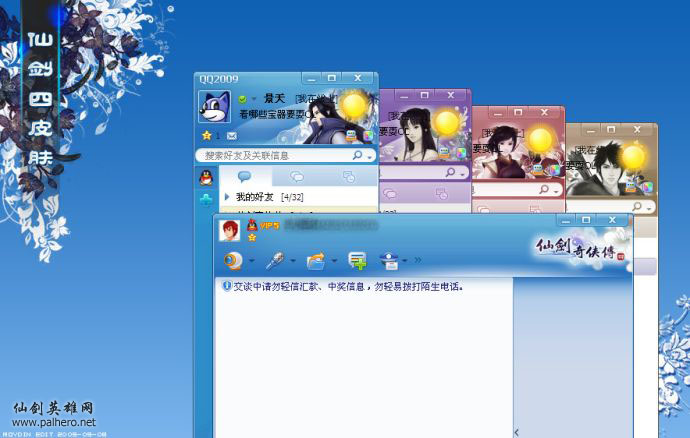
Task: Start video call with webcam icon
Action: click(x=233, y=260)
